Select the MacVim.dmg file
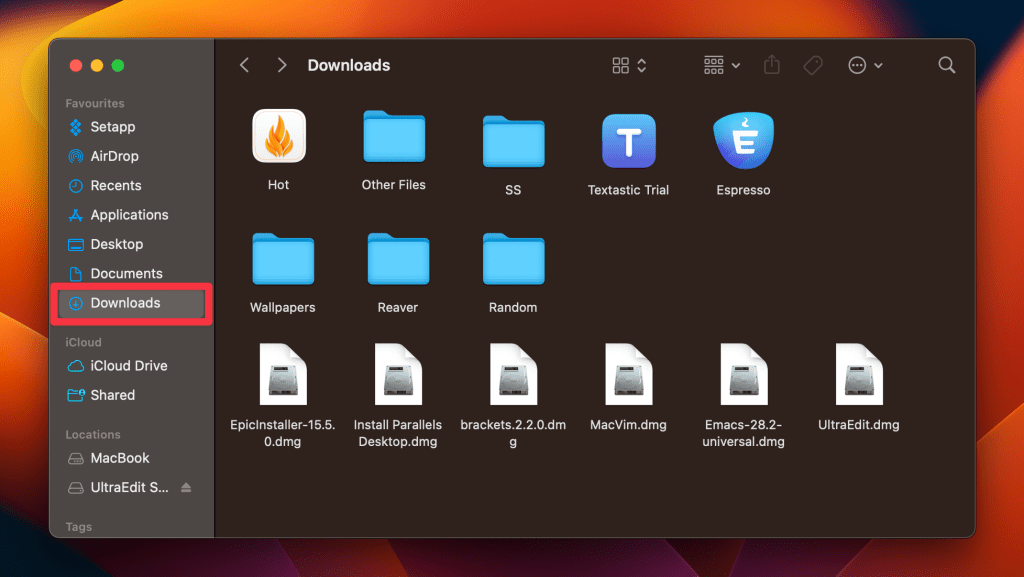The width and height of the screenshot is (1024, 577). click(628, 374)
